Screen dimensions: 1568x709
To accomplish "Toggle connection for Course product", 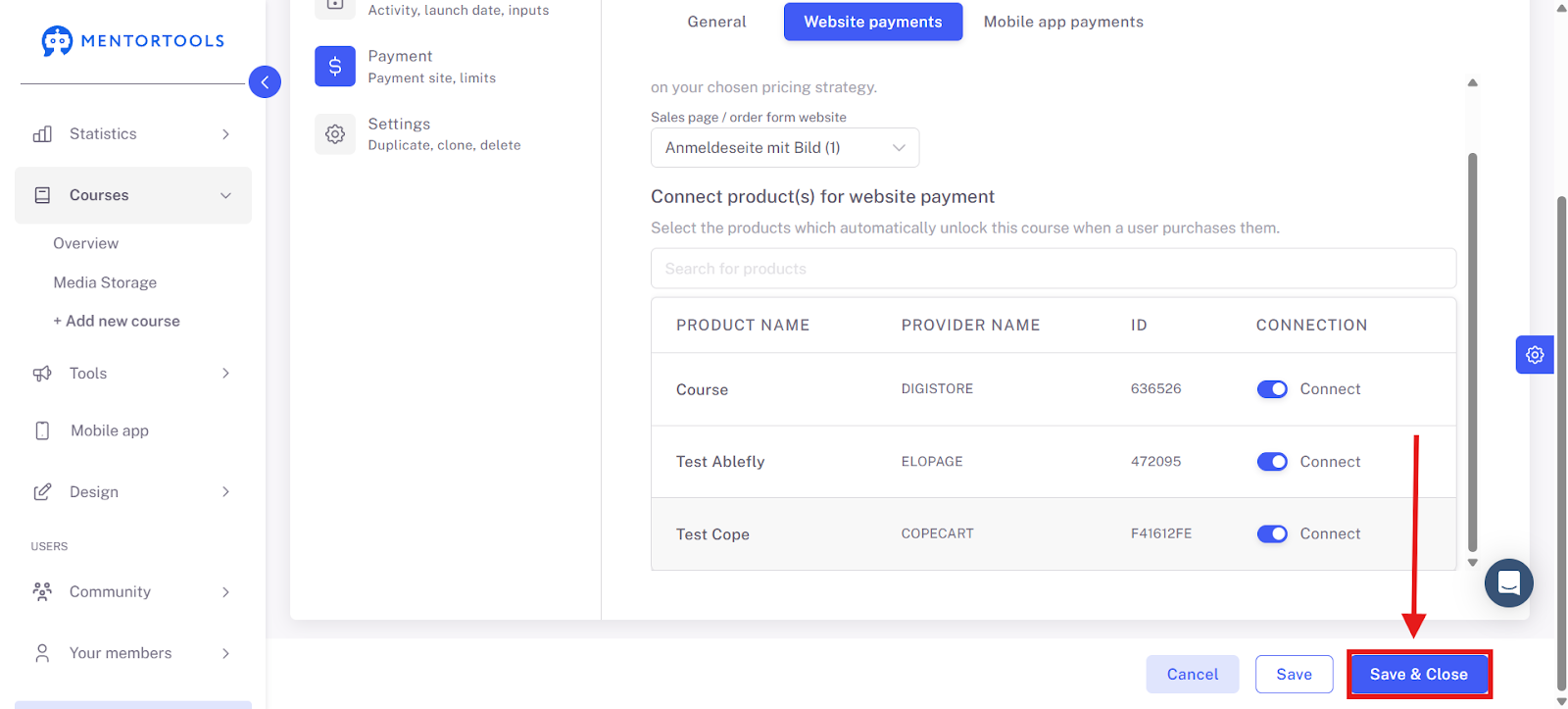I will point(1272,389).
